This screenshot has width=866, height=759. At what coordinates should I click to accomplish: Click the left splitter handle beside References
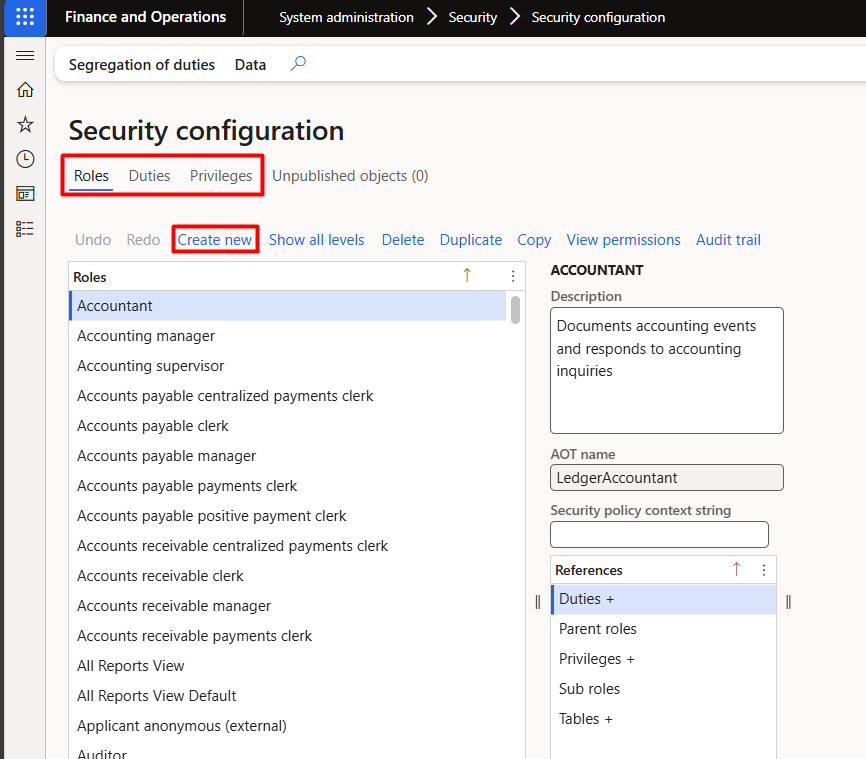point(538,602)
